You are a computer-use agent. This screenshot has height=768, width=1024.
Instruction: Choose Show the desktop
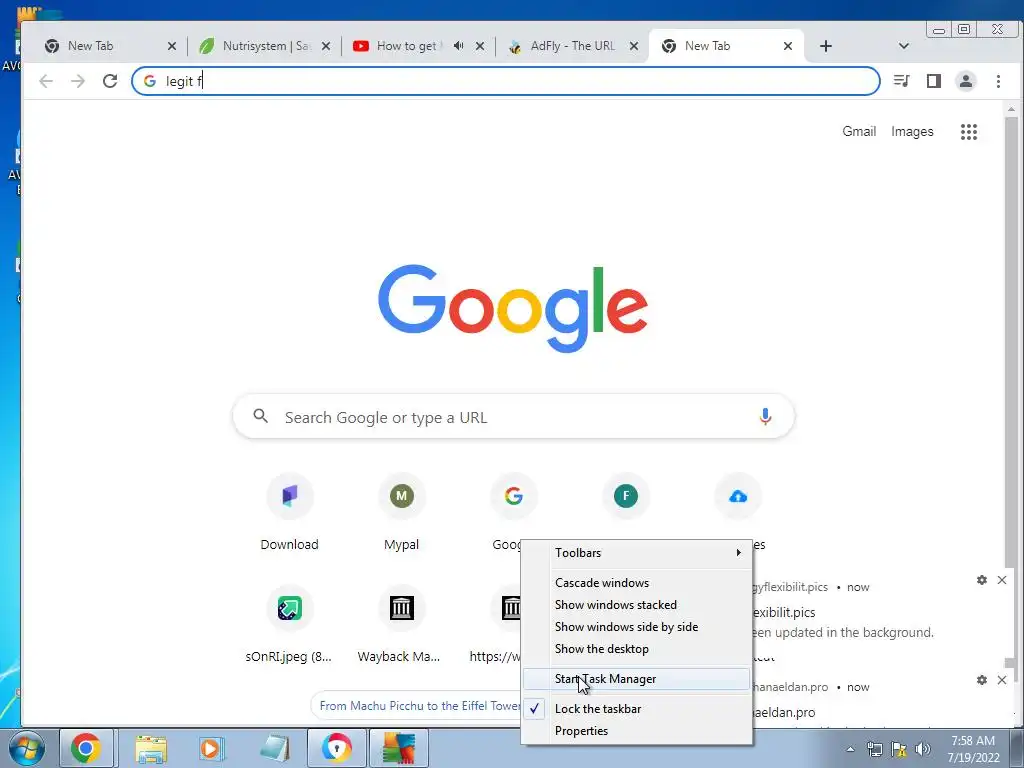click(x=637, y=648)
